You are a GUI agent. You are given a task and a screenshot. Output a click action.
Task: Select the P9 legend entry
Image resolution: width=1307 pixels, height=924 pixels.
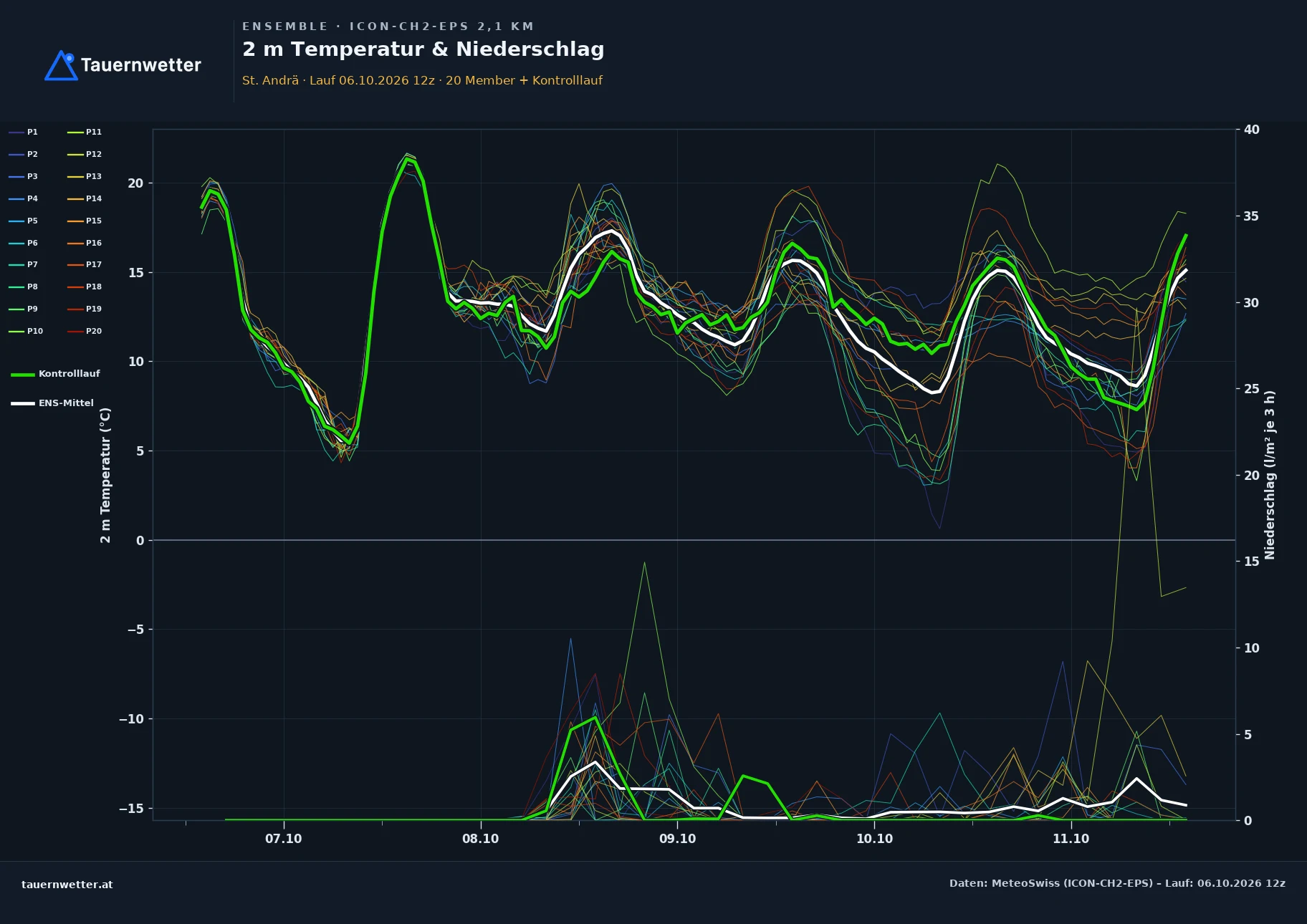[24, 309]
